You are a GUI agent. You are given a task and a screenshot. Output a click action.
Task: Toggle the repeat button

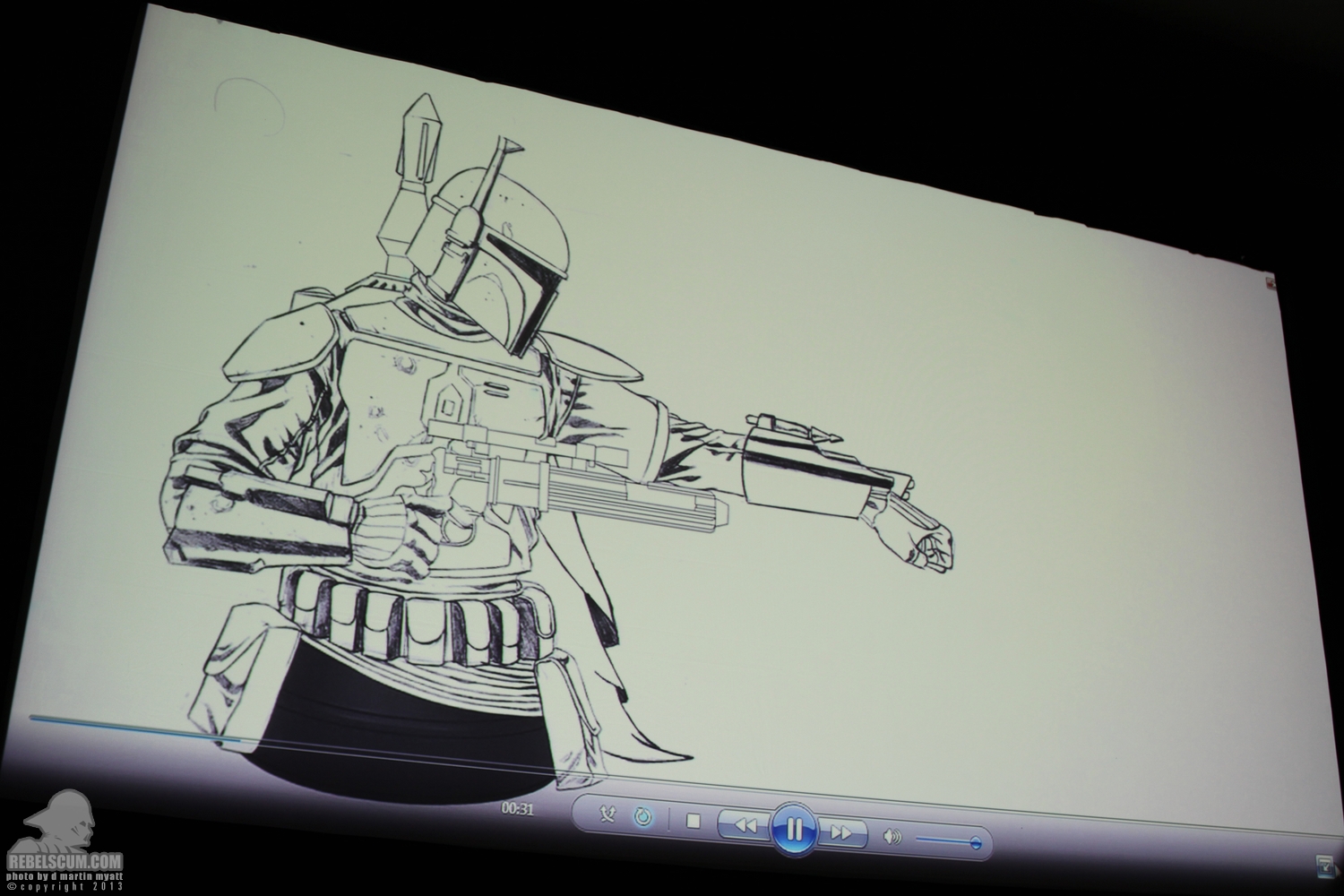pos(642,817)
